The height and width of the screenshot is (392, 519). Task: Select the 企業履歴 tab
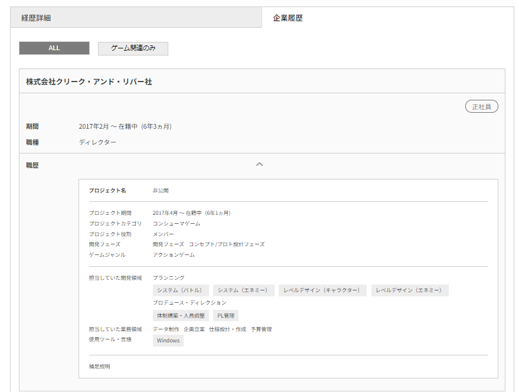388,18
